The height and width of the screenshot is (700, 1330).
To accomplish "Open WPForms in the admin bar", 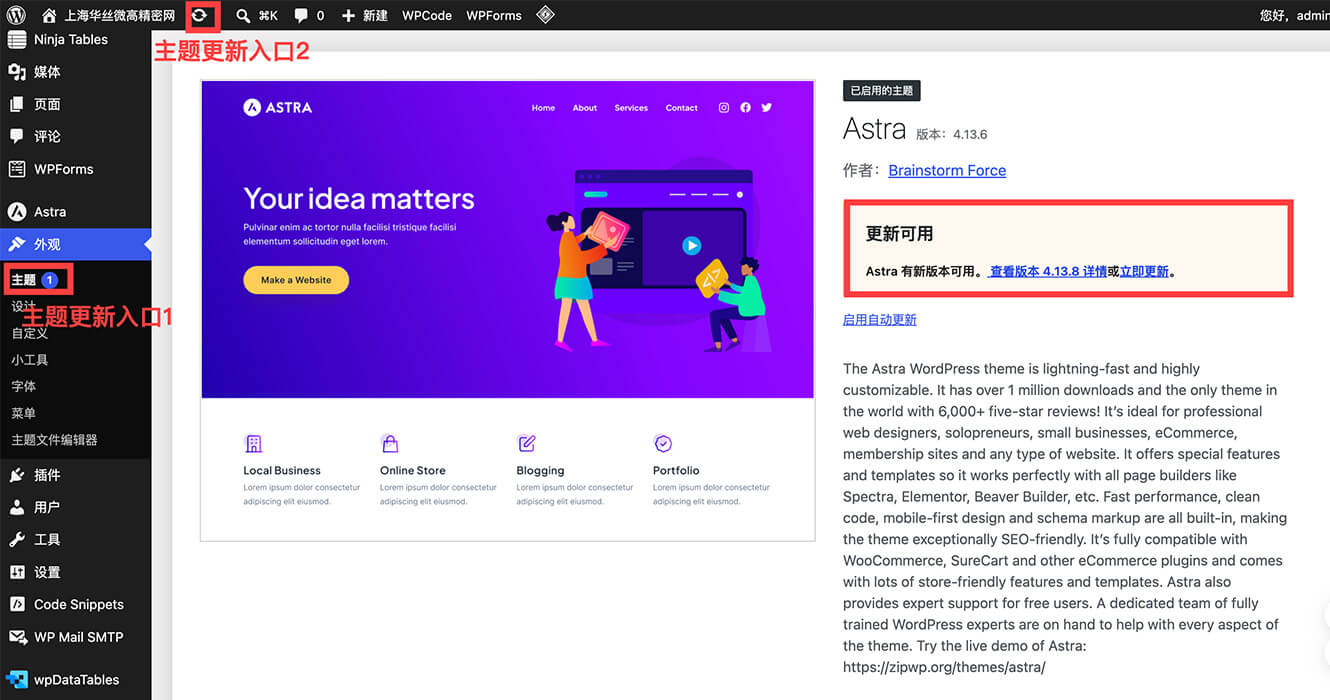I will point(494,15).
